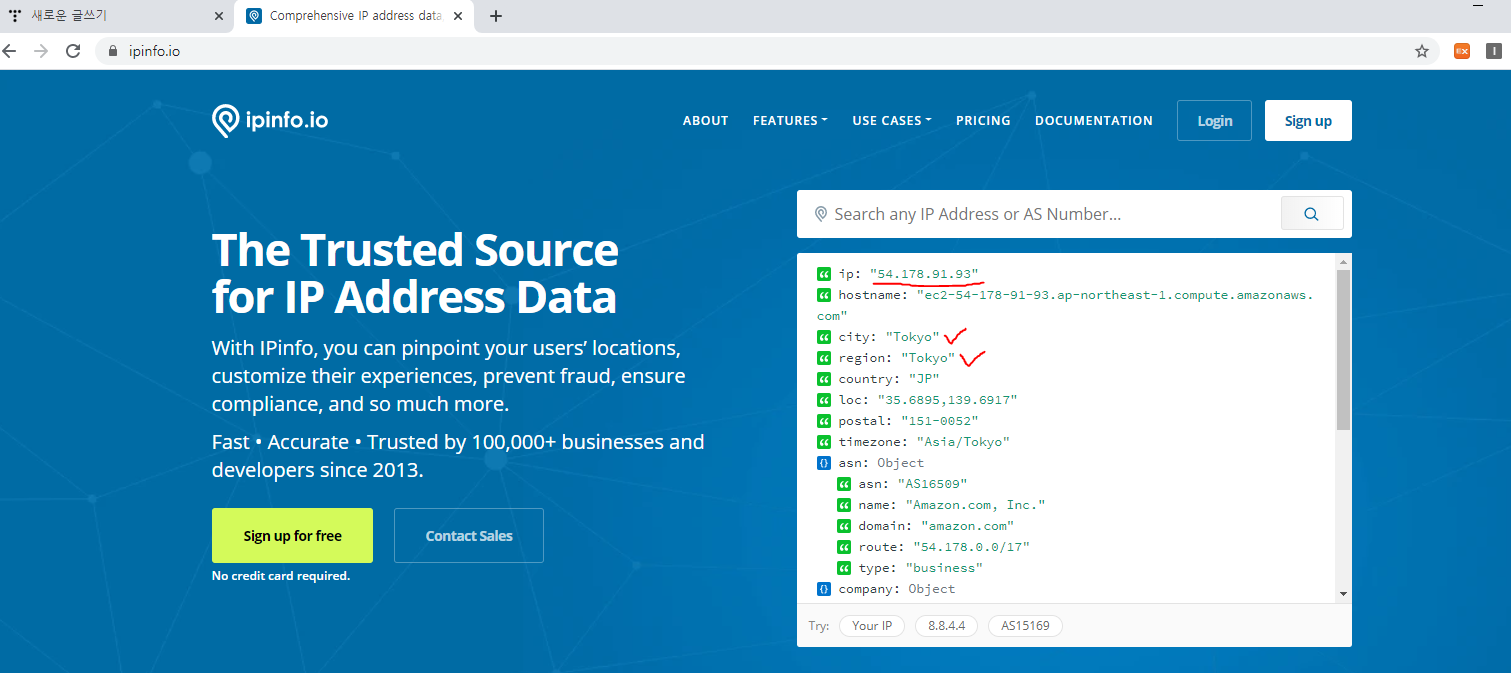
Task: Click the "AS16509" asn value
Action: click(x=932, y=484)
